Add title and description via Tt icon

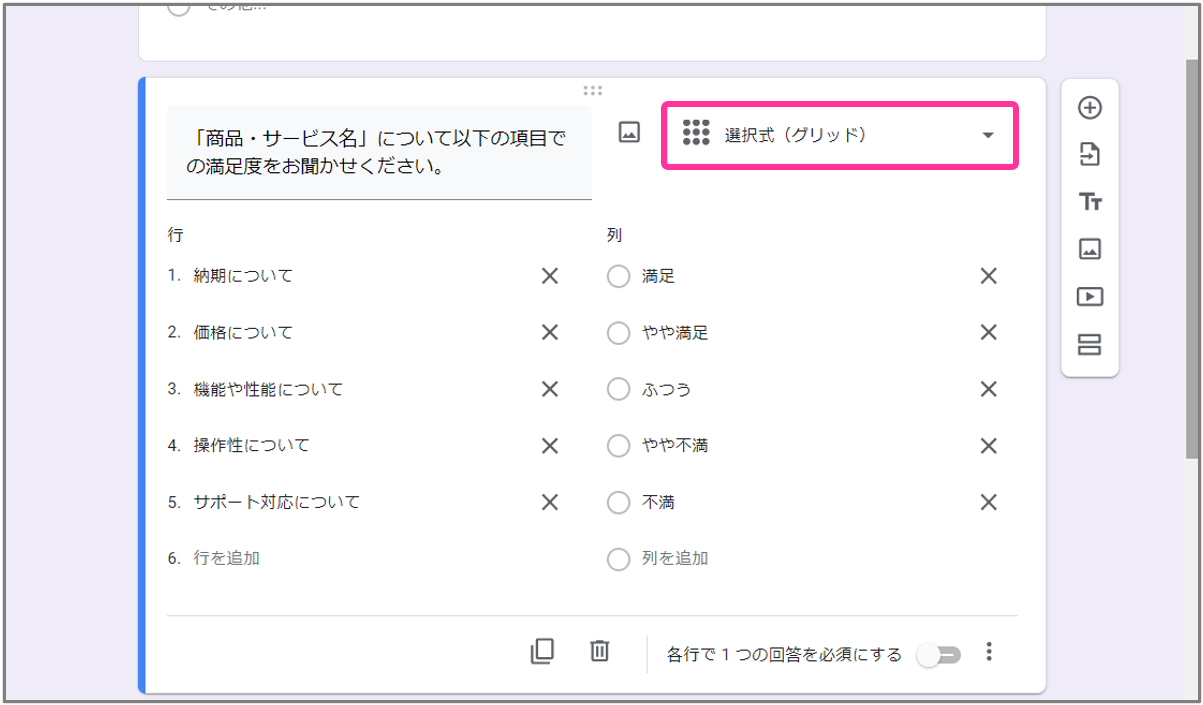coord(1089,202)
